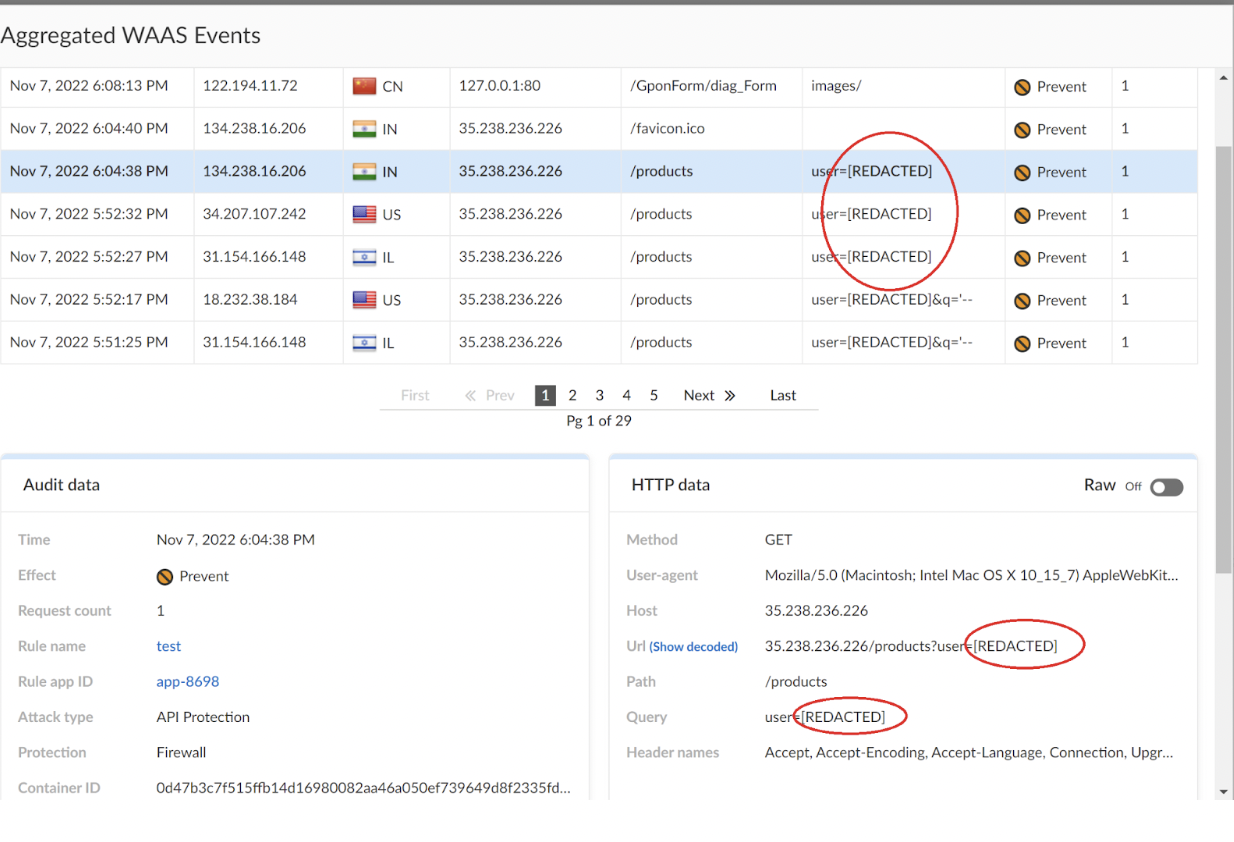Toggle the Raw switch in HTTP data
The height and width of the screenshot is (842, 1234).
click(x=1166, y=487)
